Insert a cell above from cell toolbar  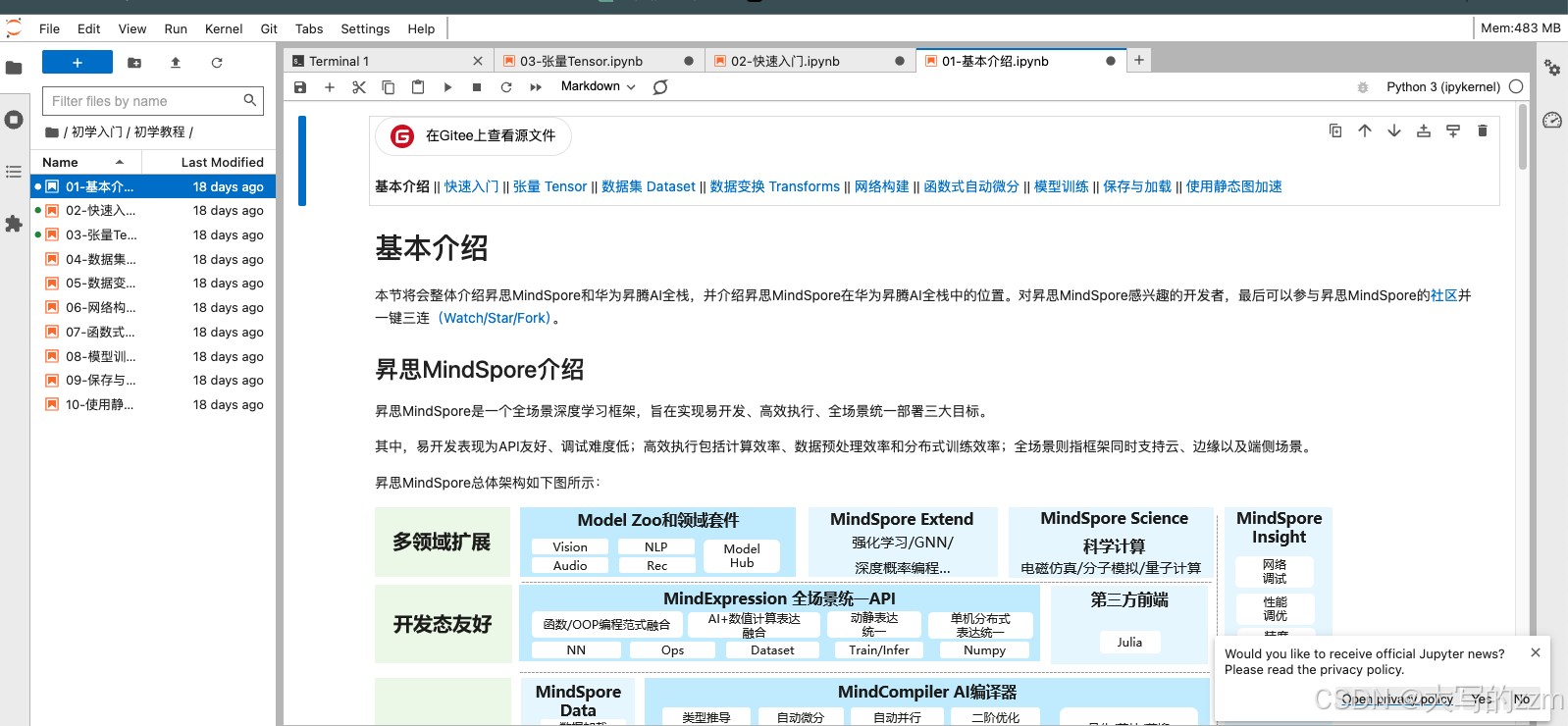pos(1424,130)
